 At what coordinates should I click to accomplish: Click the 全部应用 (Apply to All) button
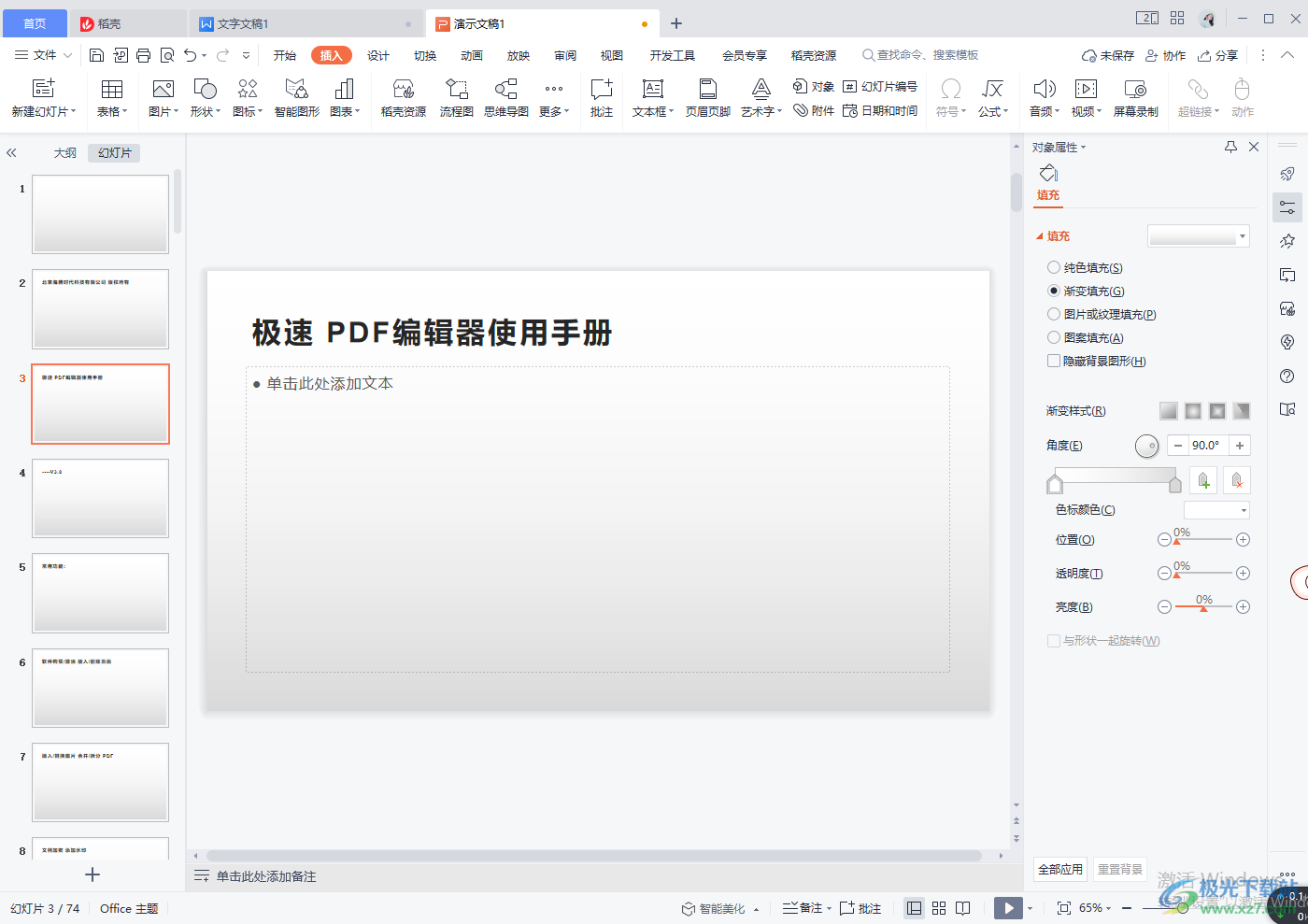click(x=1060, y=869)
